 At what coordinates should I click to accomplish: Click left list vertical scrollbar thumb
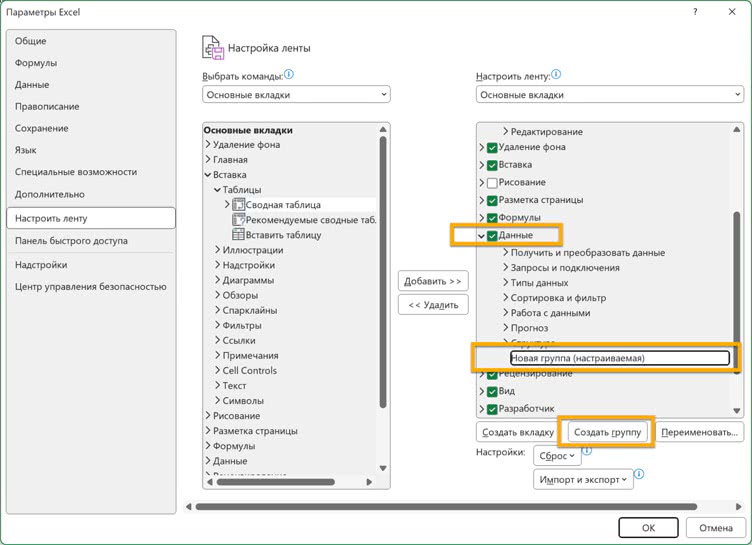click(x=383, y=272)
